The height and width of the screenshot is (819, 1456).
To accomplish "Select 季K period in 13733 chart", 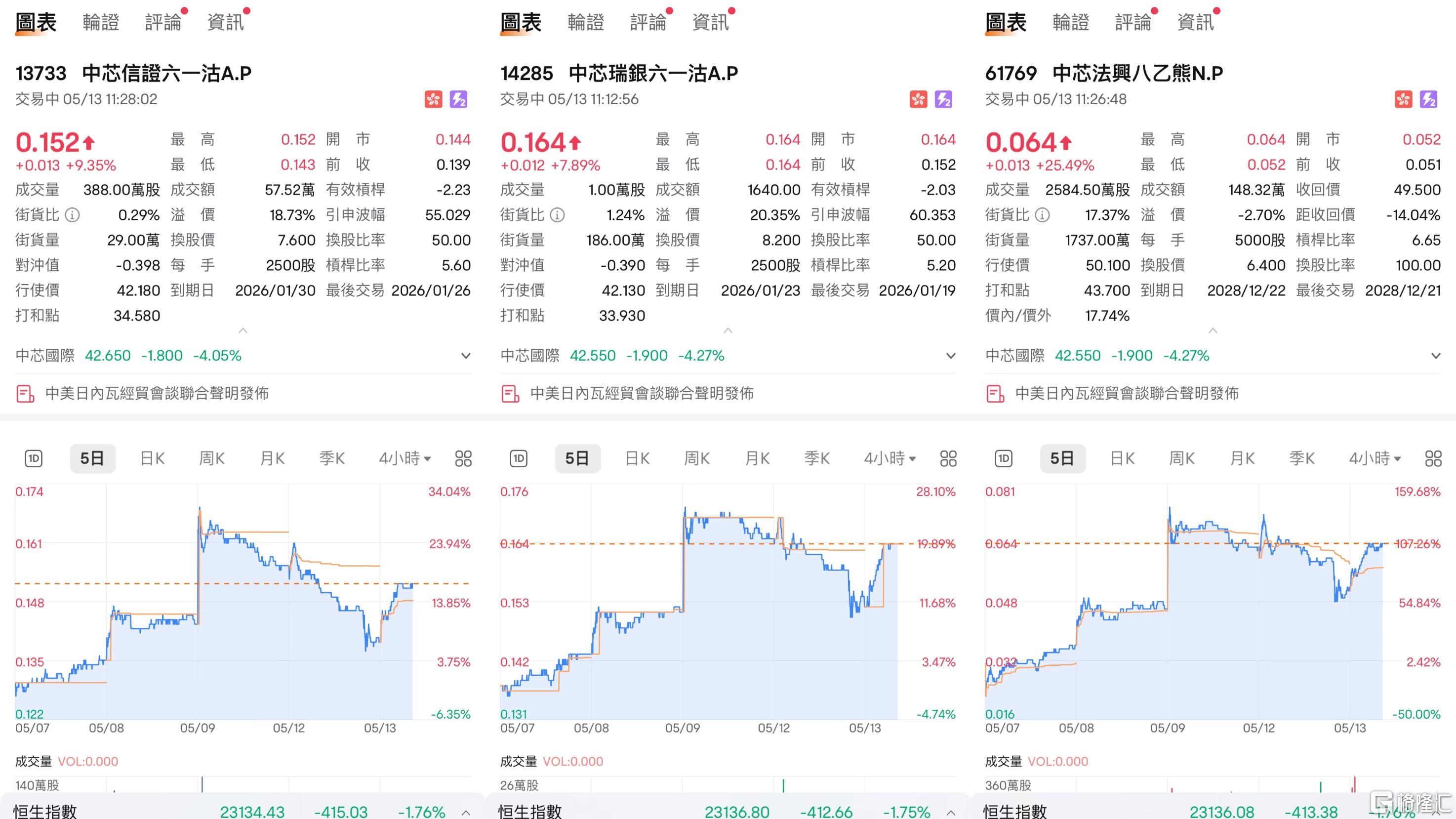I will pyautogui.click(x=332, y=458).
